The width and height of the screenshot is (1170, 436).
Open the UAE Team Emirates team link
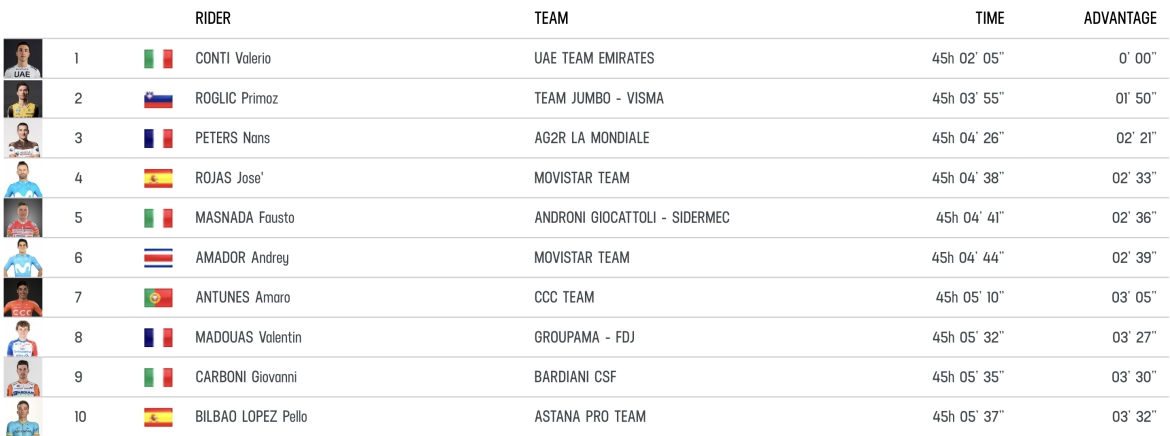594,59
